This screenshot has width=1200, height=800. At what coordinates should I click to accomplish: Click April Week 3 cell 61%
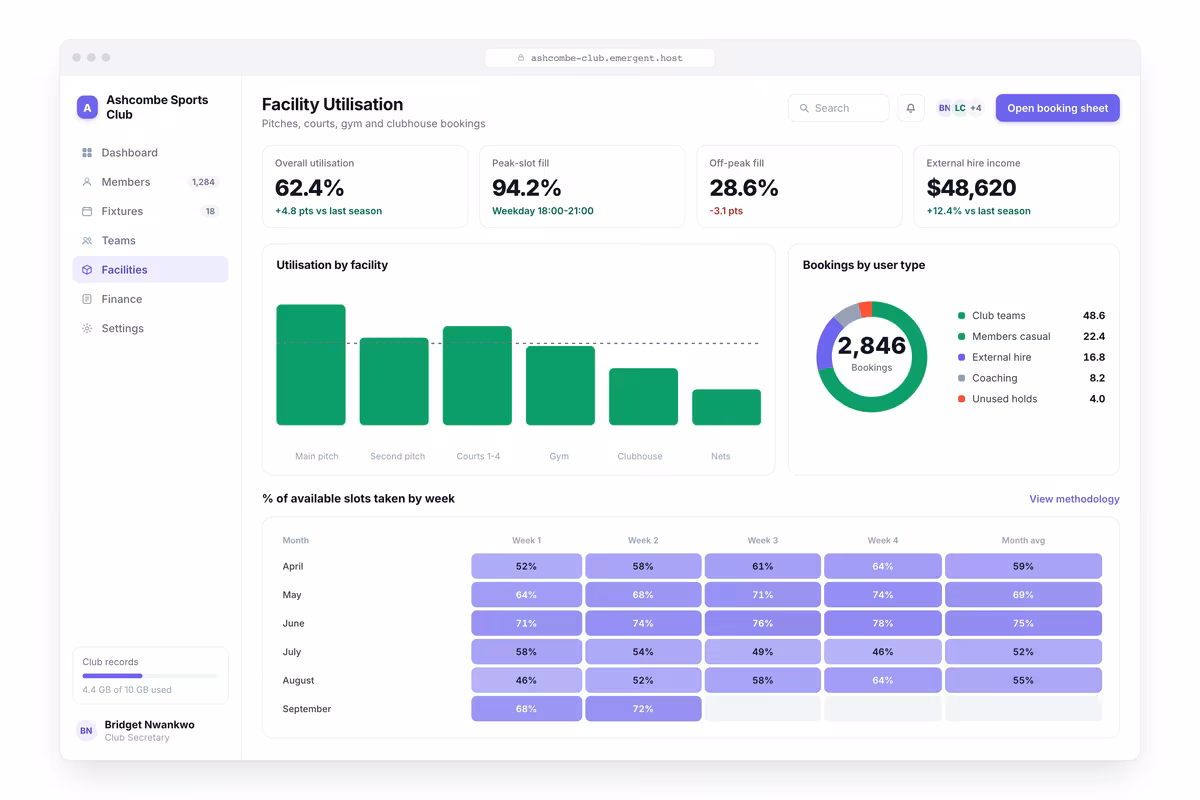[x=763, y=566]
